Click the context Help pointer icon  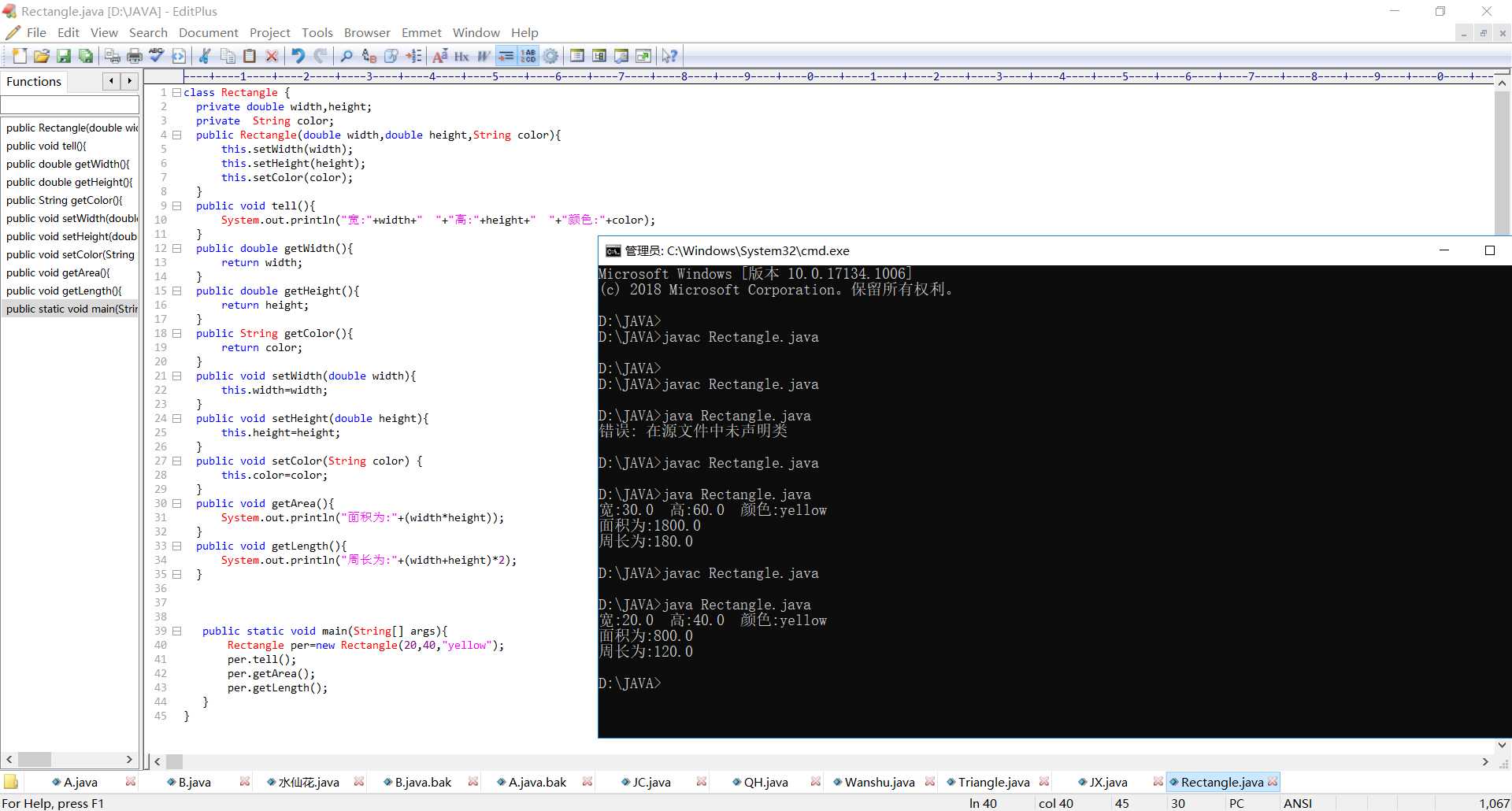coord(669,56)
